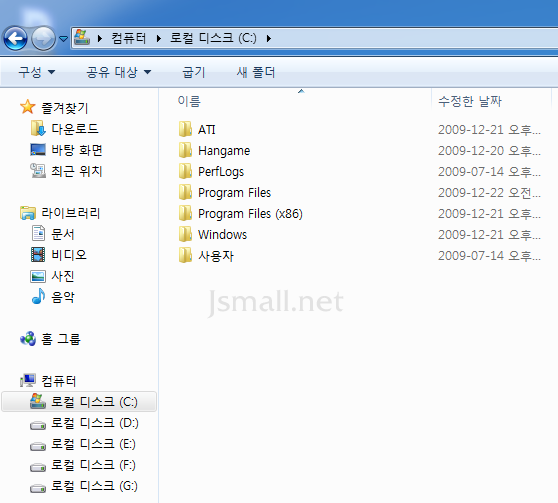The height and width of the screenshot is (503, 558).
Task: Click the 최근 위치 icon
Action: click(38, 171)
